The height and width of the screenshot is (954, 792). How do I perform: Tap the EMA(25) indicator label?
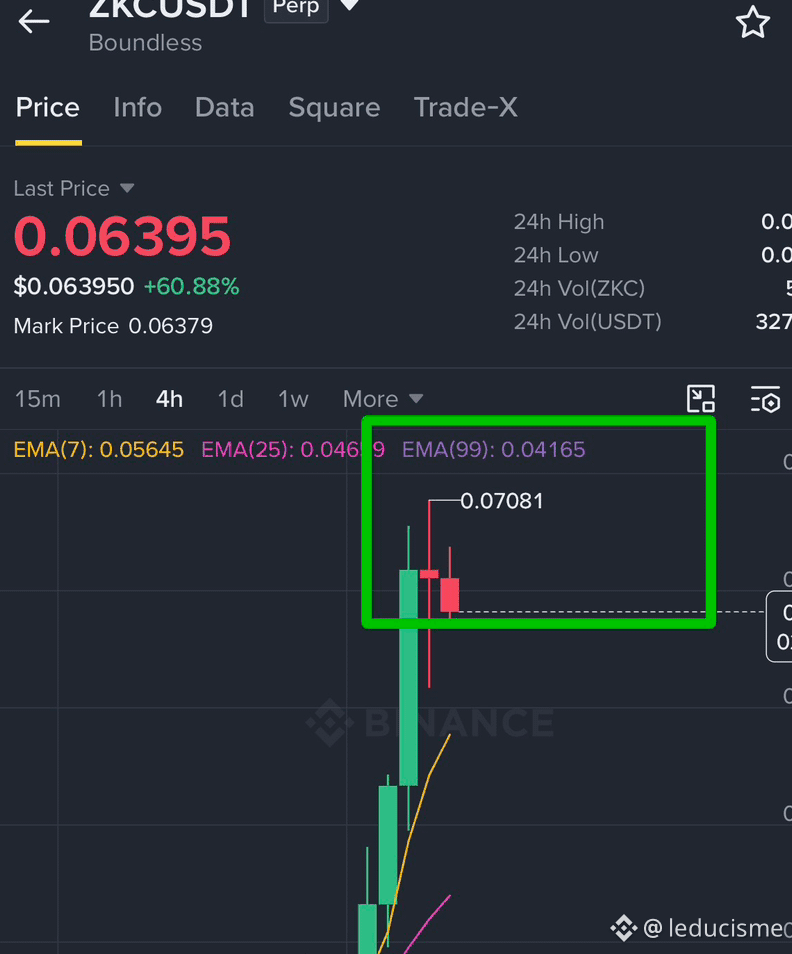click(x=293, y=450)
